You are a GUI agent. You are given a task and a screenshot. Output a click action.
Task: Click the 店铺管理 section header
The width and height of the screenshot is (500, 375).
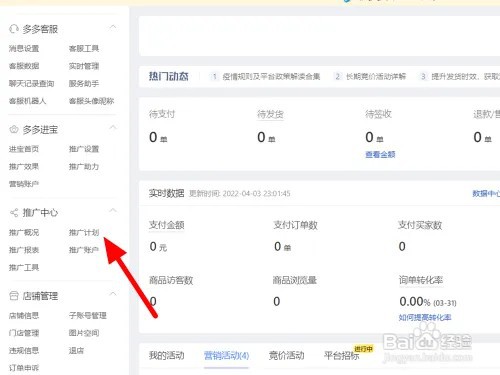click(x=40, y=296)
